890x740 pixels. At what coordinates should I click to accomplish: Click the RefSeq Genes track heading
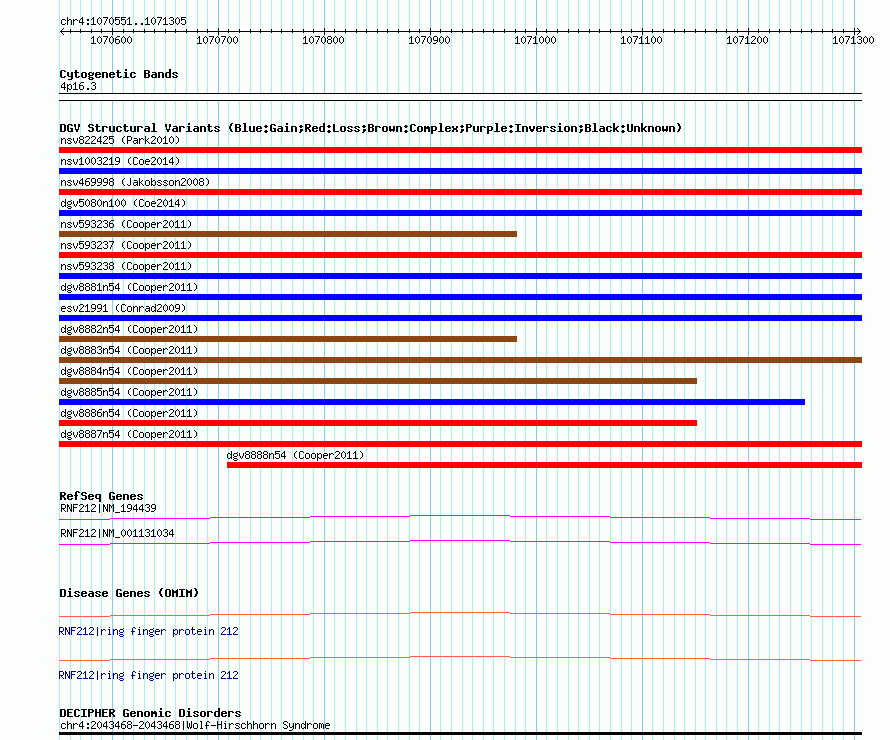[x=101, y=496]
